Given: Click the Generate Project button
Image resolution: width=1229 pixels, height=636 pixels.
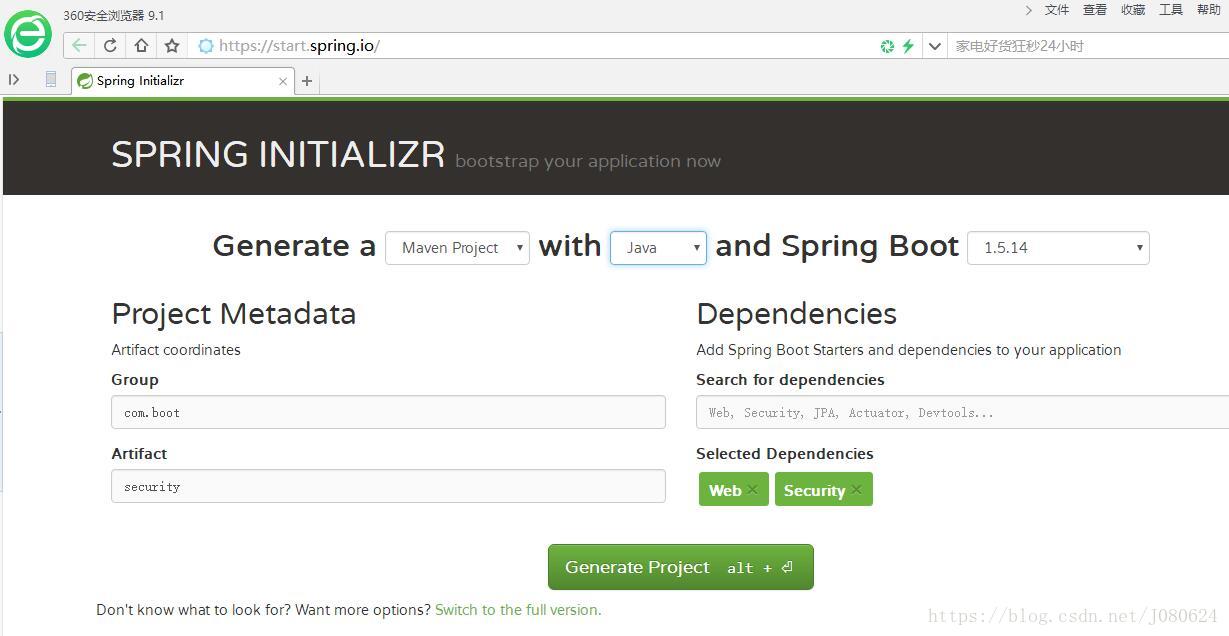Looking at the screenshot, I should pyautogui.click(x=680, y=566).
